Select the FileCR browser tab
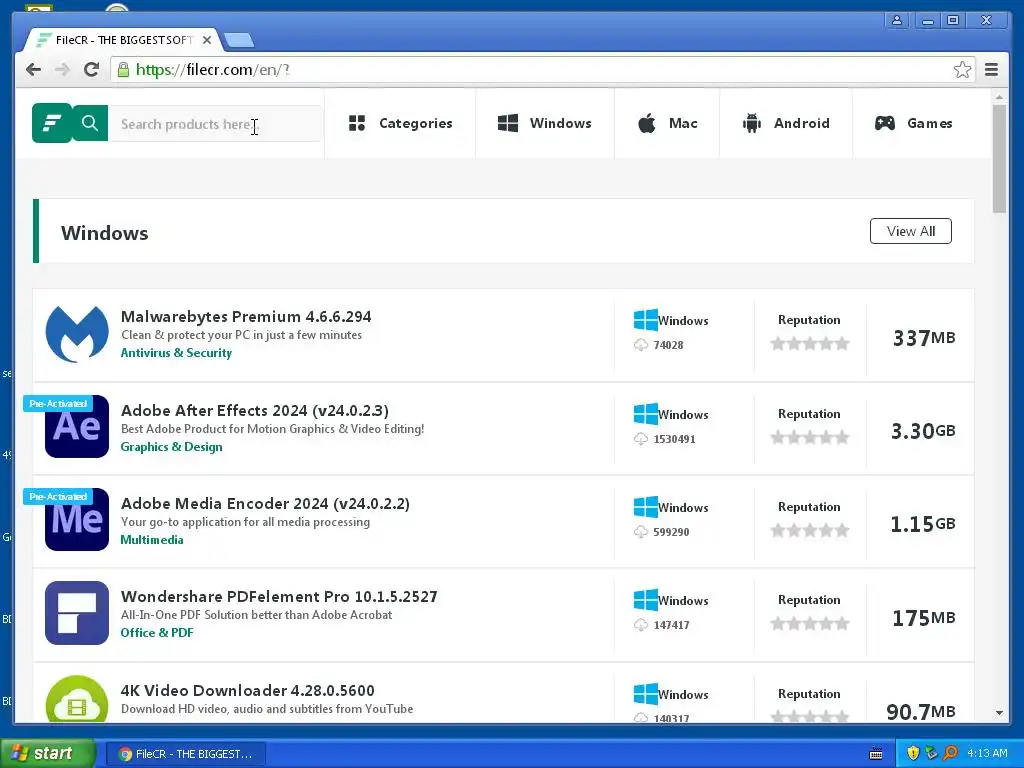 point(123,40)
